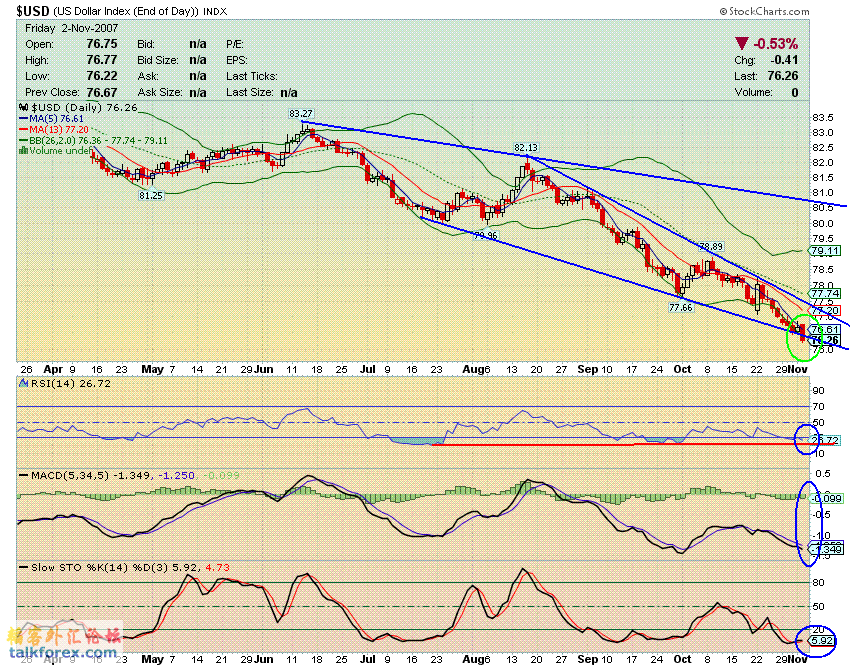This screenshot has height=668, width=850.
Task: Click the Jul label on price chart axis
Action: pyautogui.click(x=368, y=369)
